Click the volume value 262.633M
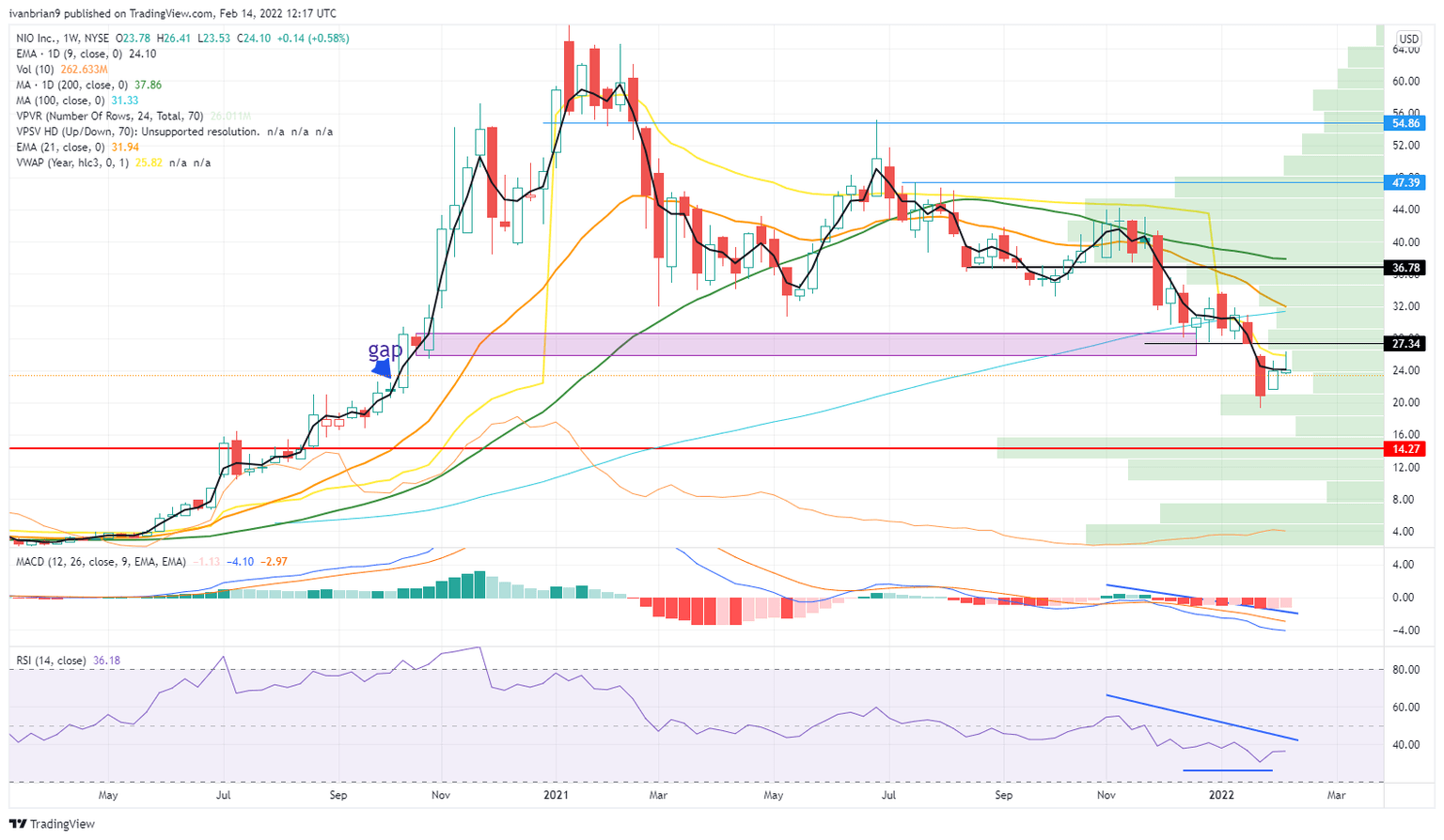Screen dimensions: 1444x840 coord(83,70)
